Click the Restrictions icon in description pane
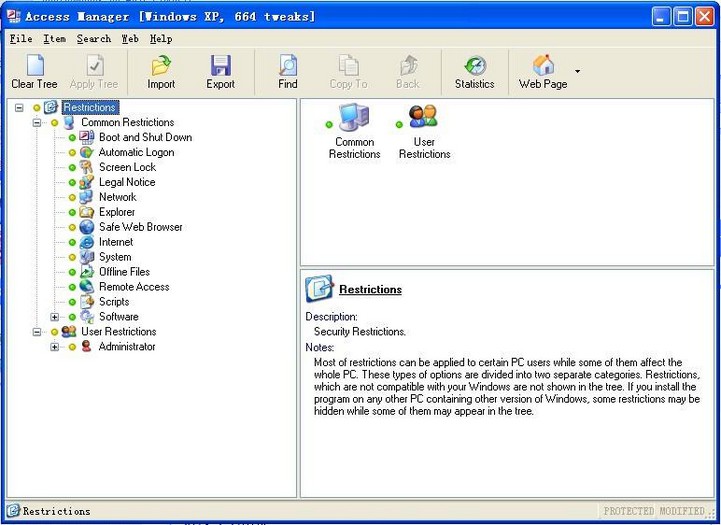This screenshot has width=721, height=525. click(x=319, y=288)
